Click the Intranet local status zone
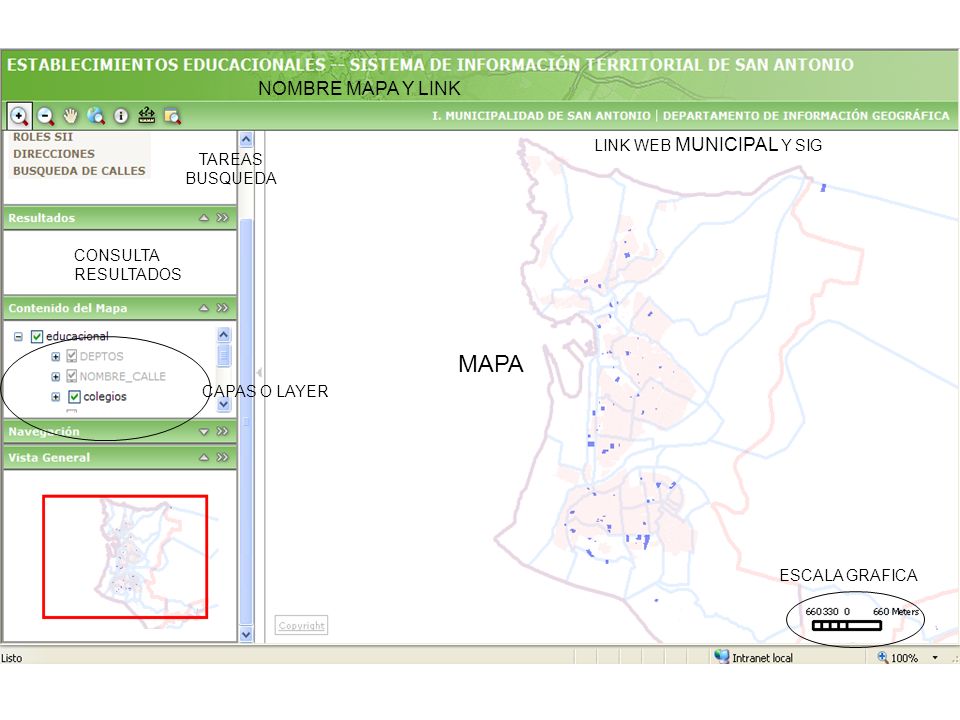This screenshot has width=960, height=720. click(754, 658)
